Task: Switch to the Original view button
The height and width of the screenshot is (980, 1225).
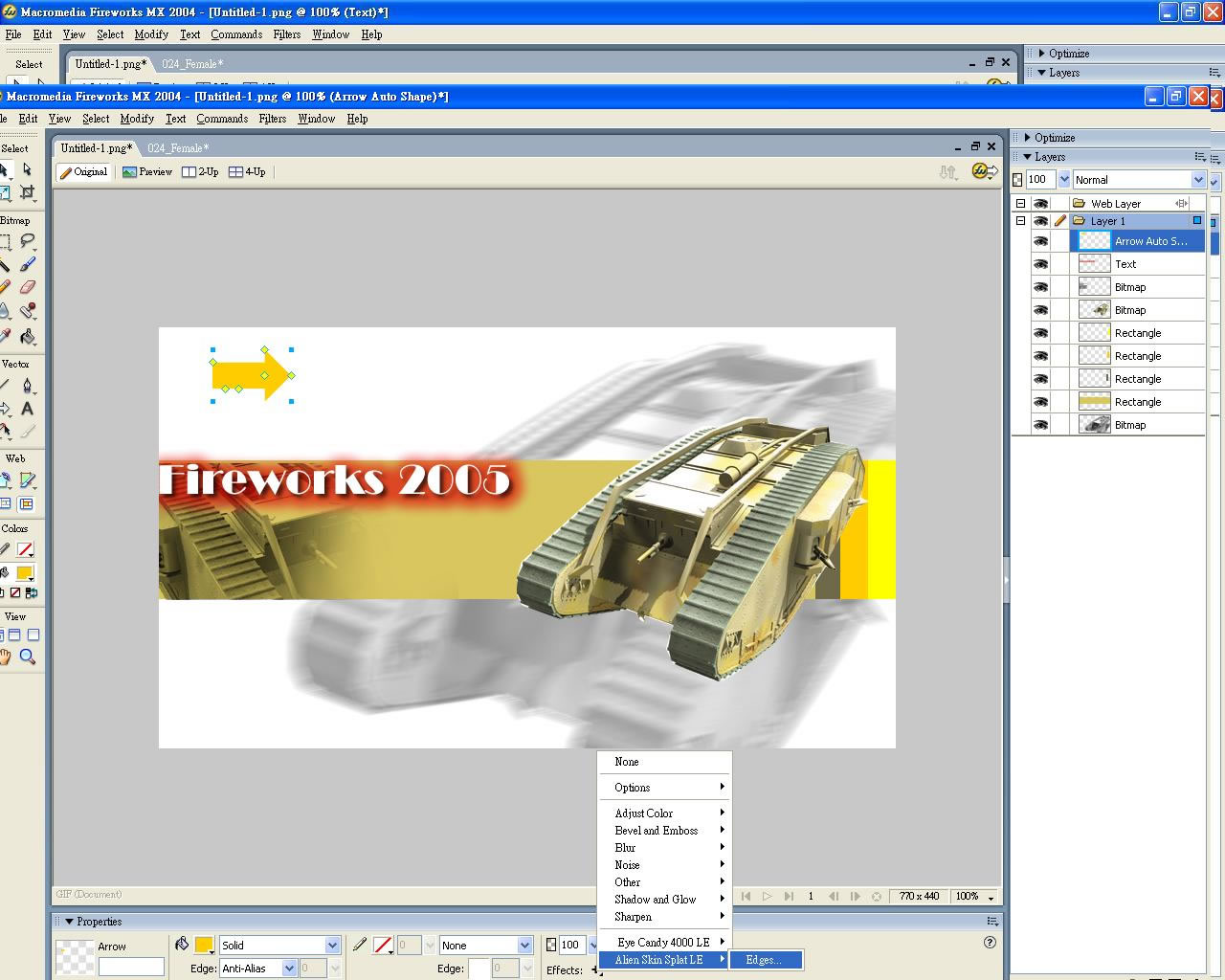Action: point(83,172)
